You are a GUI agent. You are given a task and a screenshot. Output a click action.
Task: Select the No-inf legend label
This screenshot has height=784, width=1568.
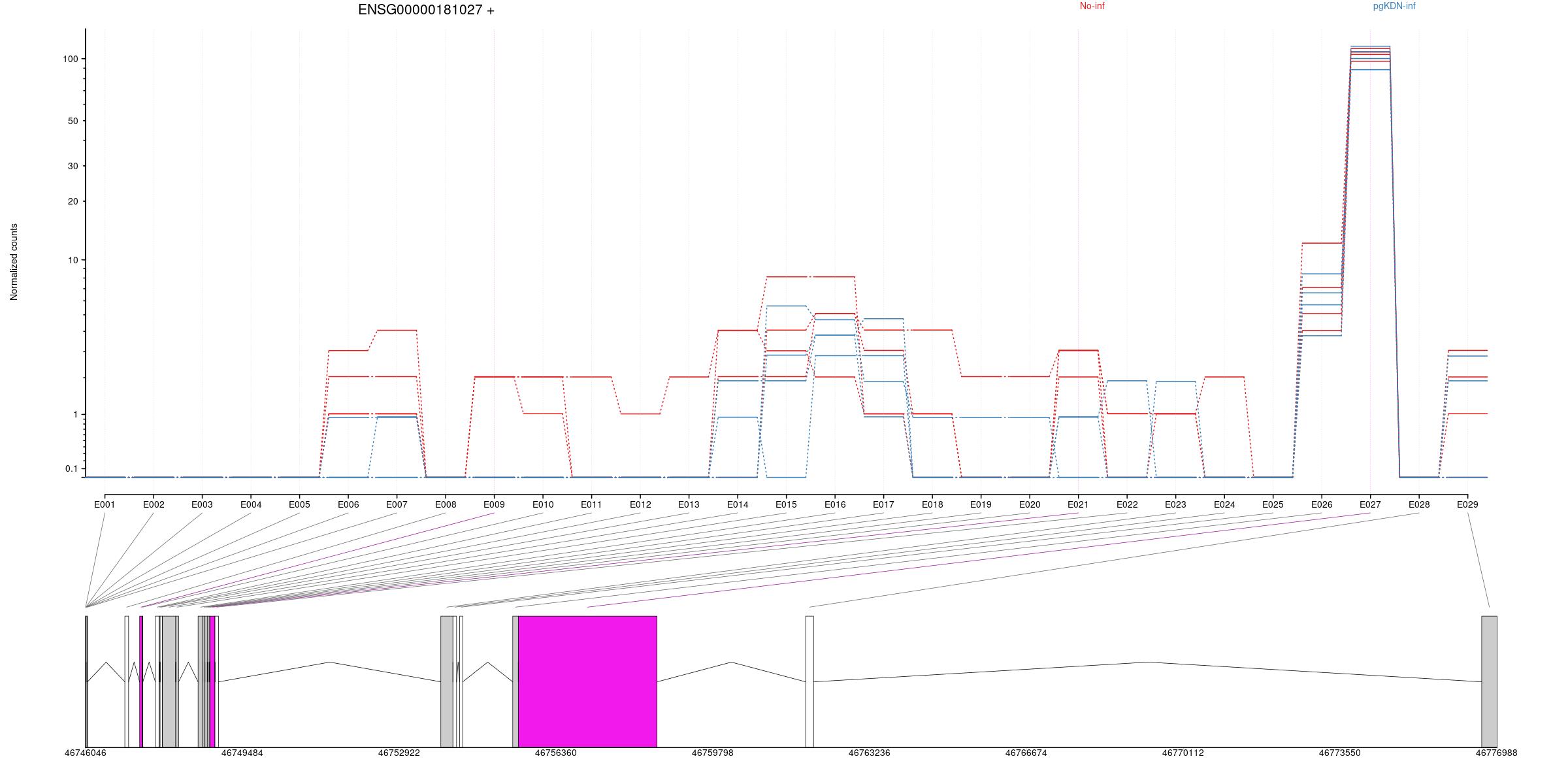[x=1092, y=6]
